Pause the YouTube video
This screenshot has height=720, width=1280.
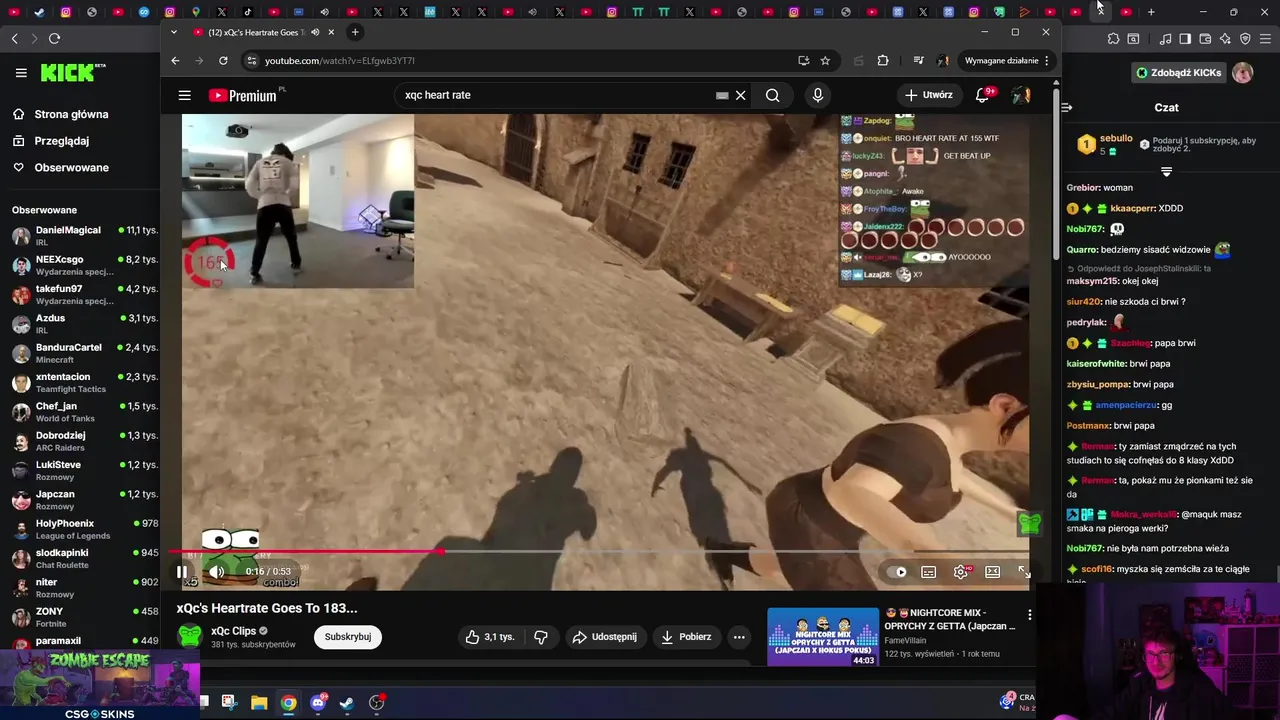coord(182,572)
